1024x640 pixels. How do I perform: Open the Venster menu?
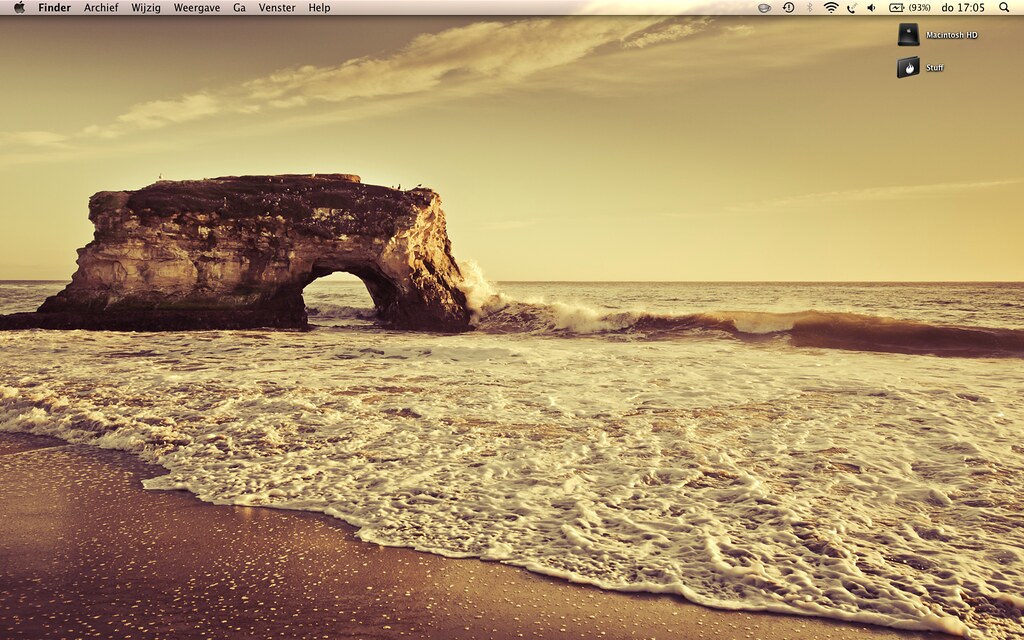tap(277, 8)
